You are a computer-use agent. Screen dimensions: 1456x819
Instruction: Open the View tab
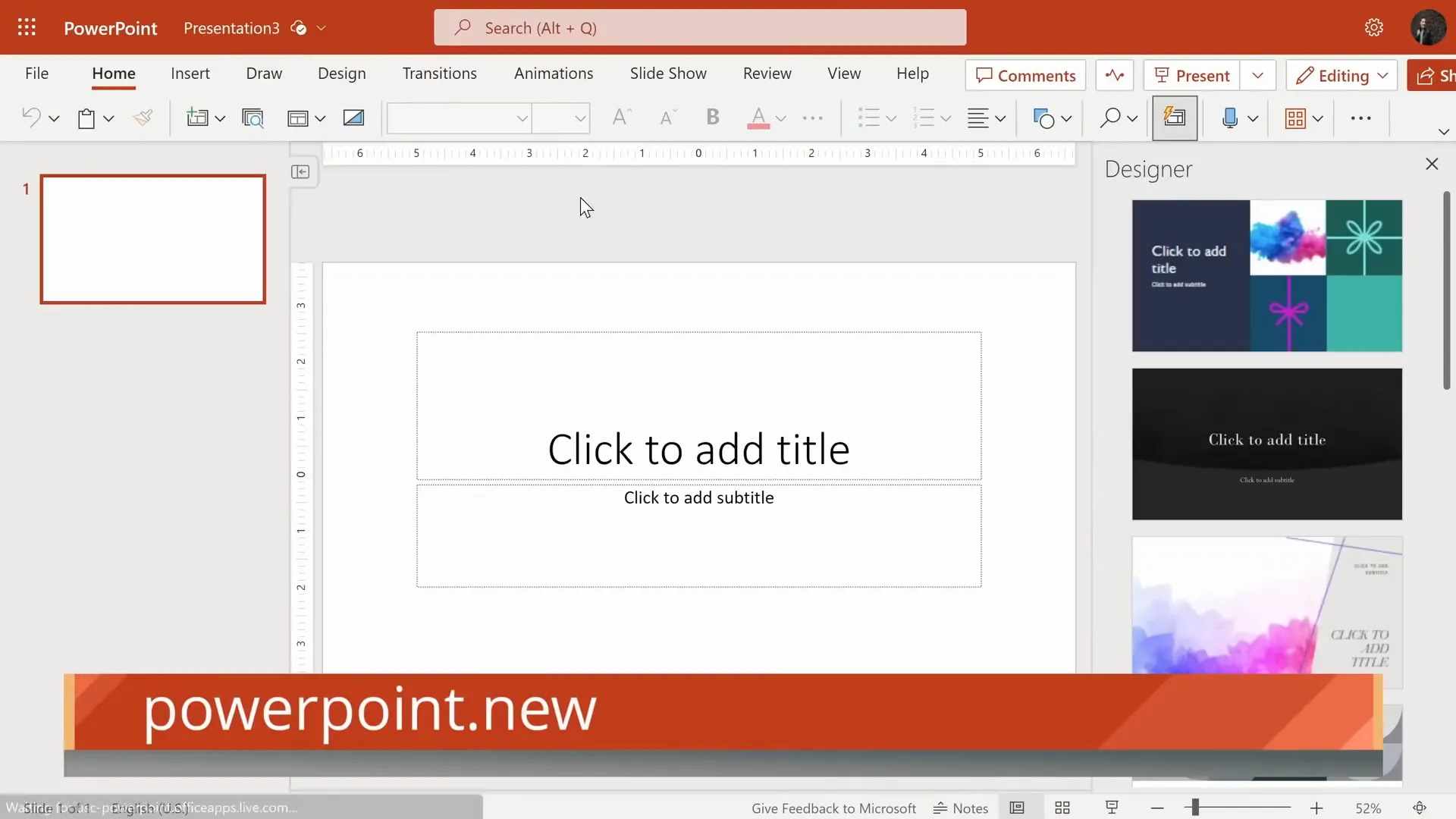tap(844, 74)
